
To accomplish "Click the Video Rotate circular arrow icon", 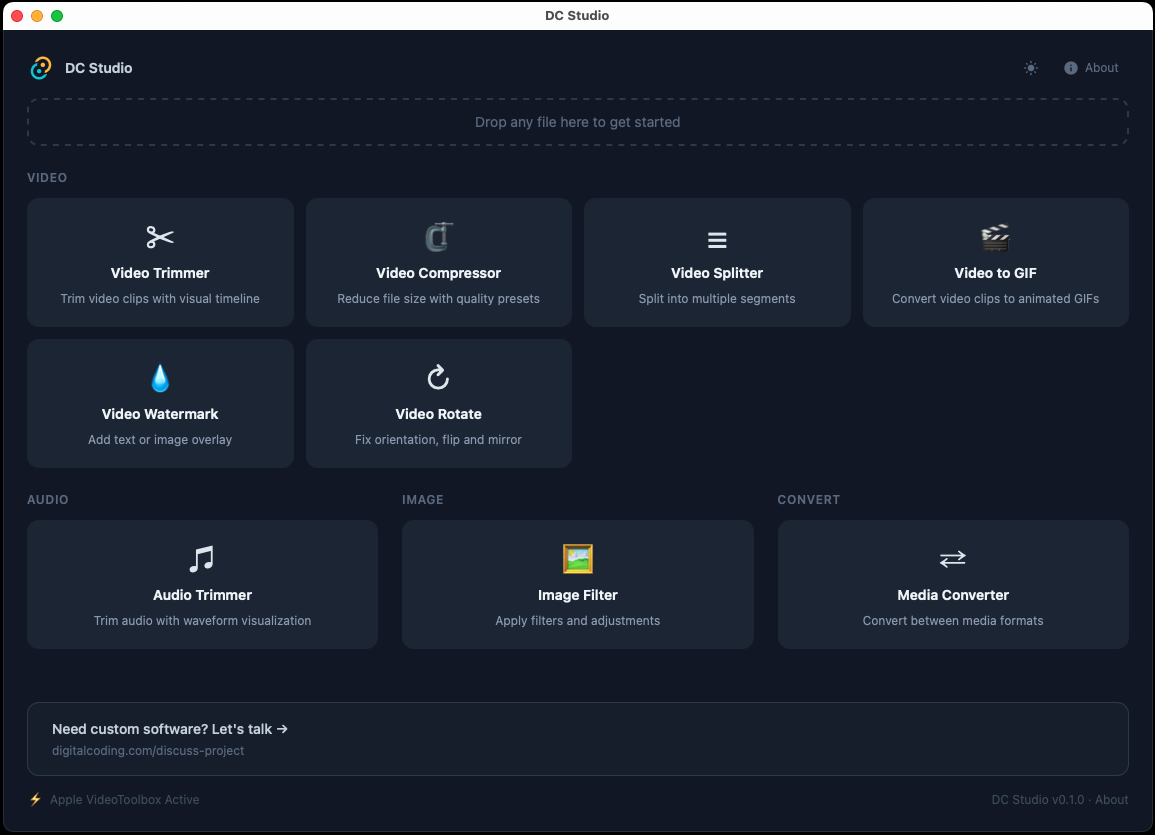I will click(x=438, y=378).
